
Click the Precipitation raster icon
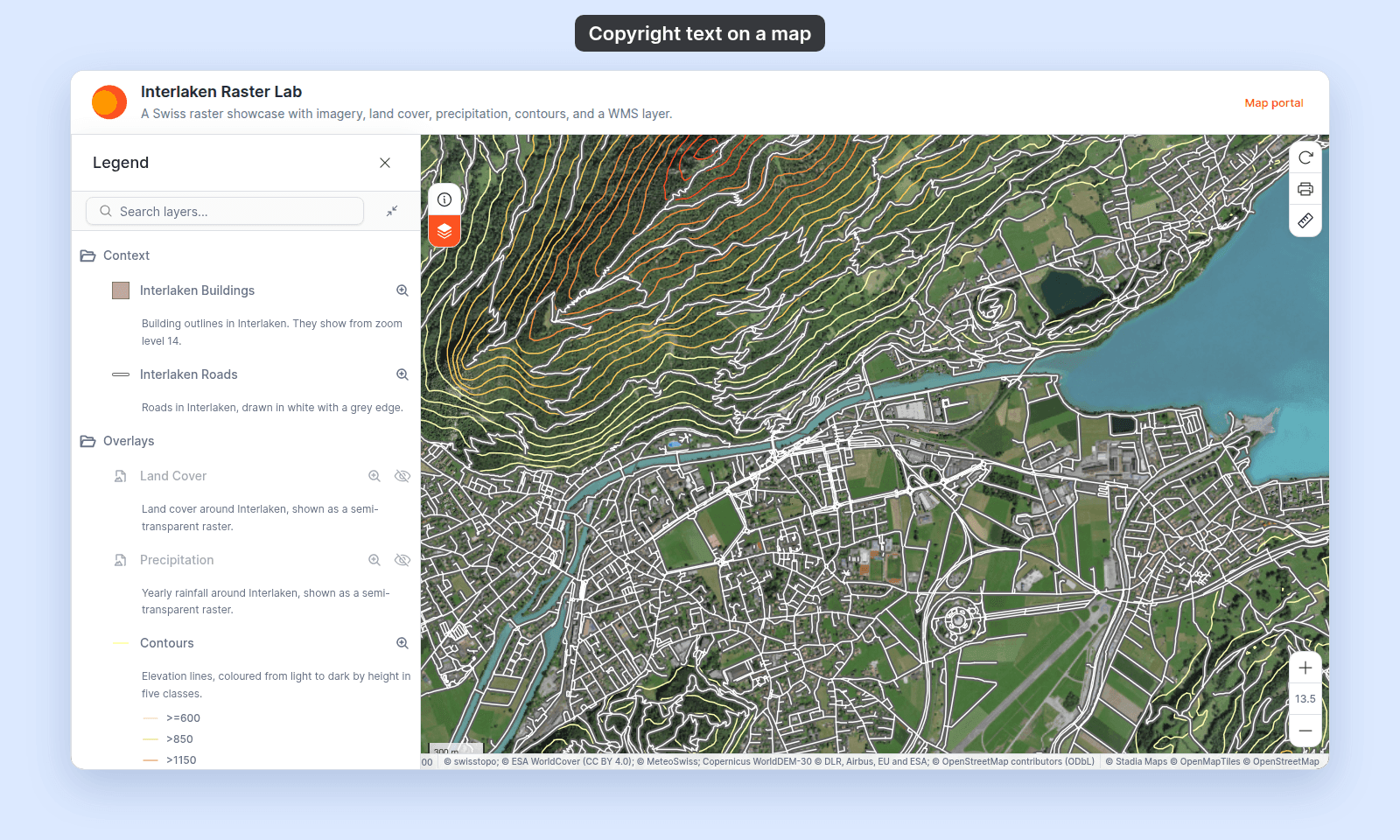pos(121,560)
